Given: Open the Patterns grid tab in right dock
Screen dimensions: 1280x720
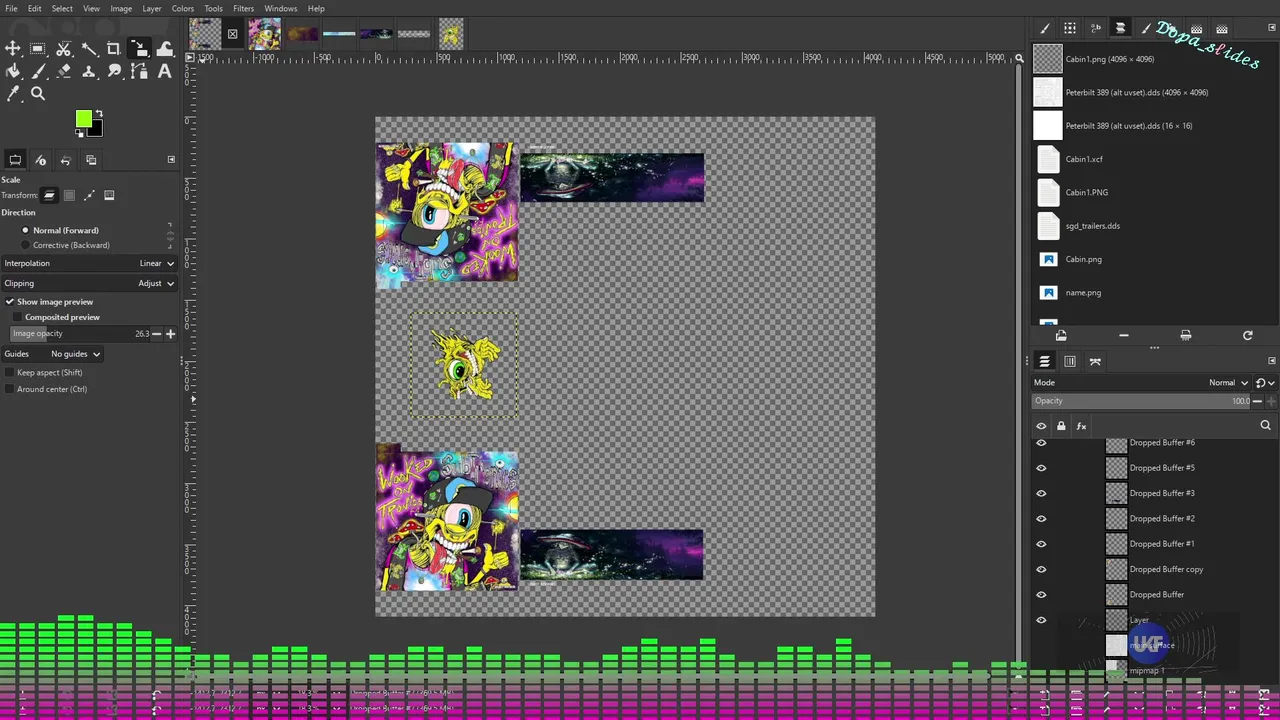Looking at the screenshot, I should click(1070, 29).
